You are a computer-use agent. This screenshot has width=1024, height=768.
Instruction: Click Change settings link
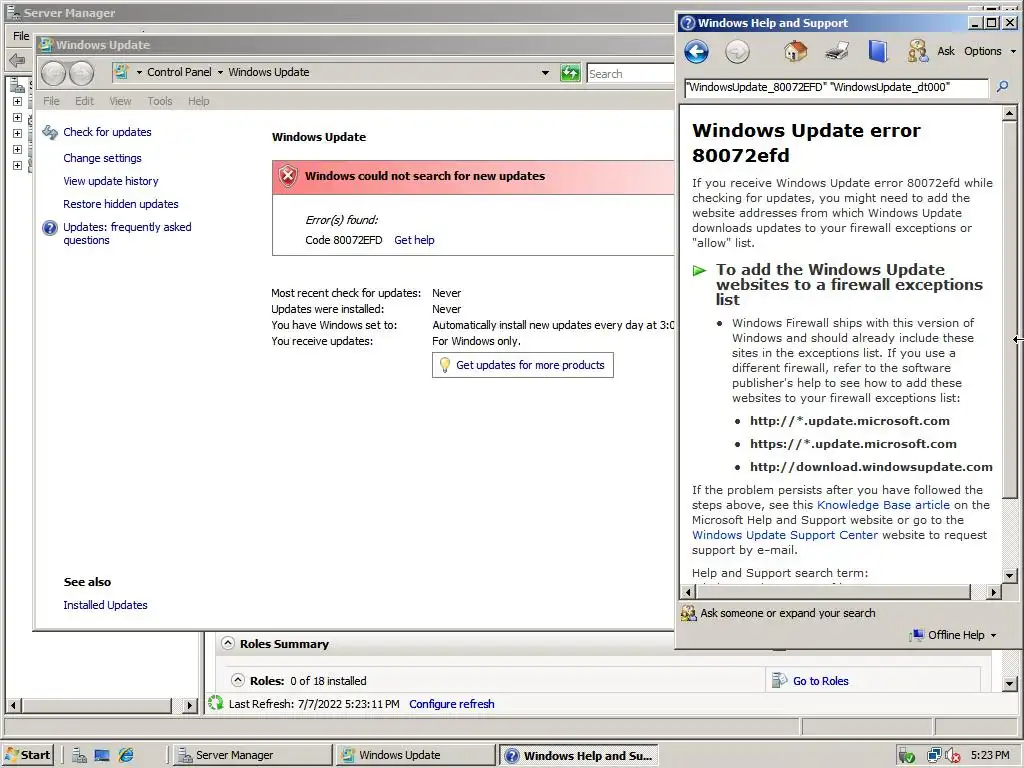pos(102,158)
